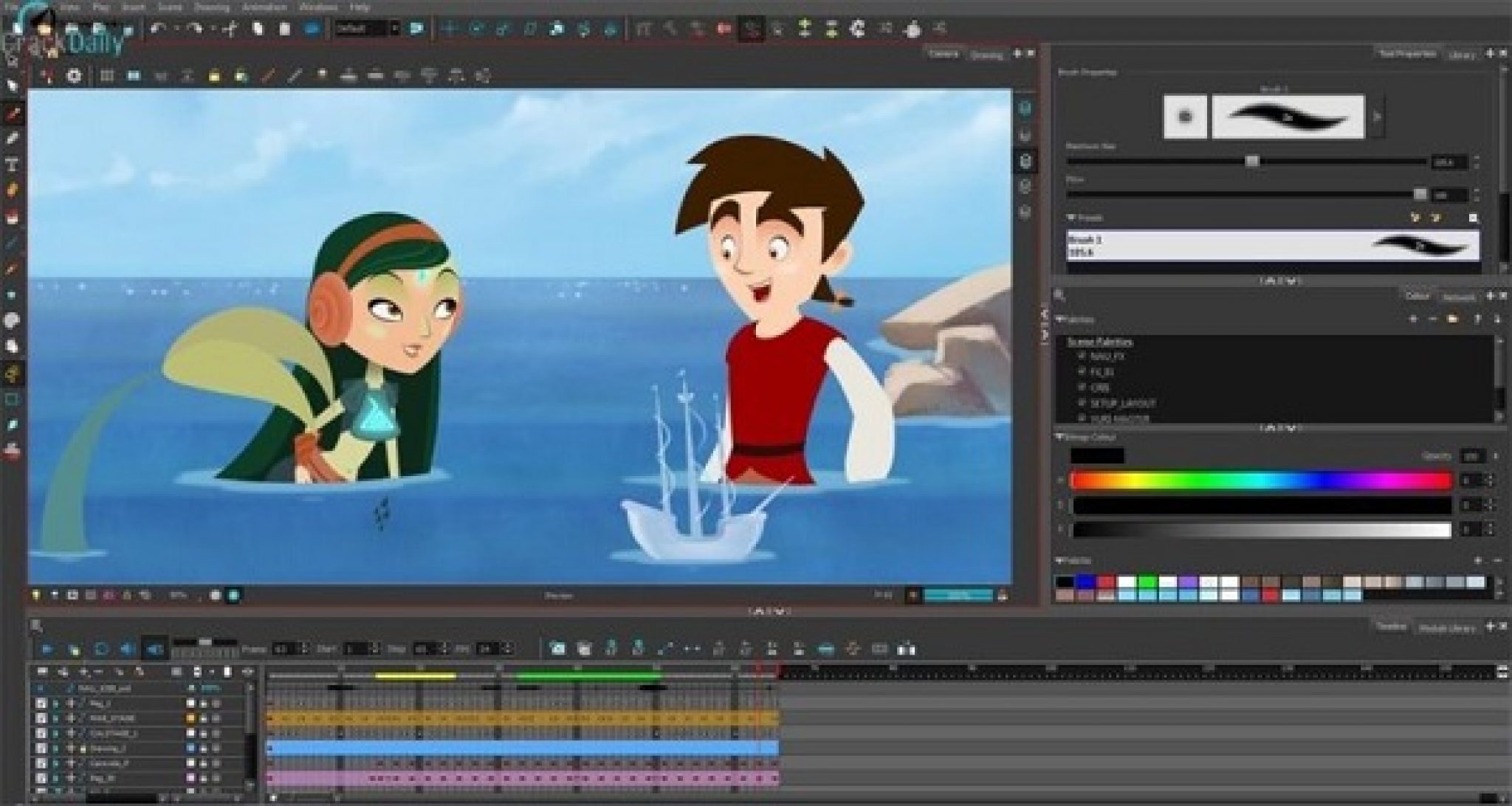This screenshot has height=806, width=1512.
Task: Open the Animation menu
Action: [x=264, y=7]
